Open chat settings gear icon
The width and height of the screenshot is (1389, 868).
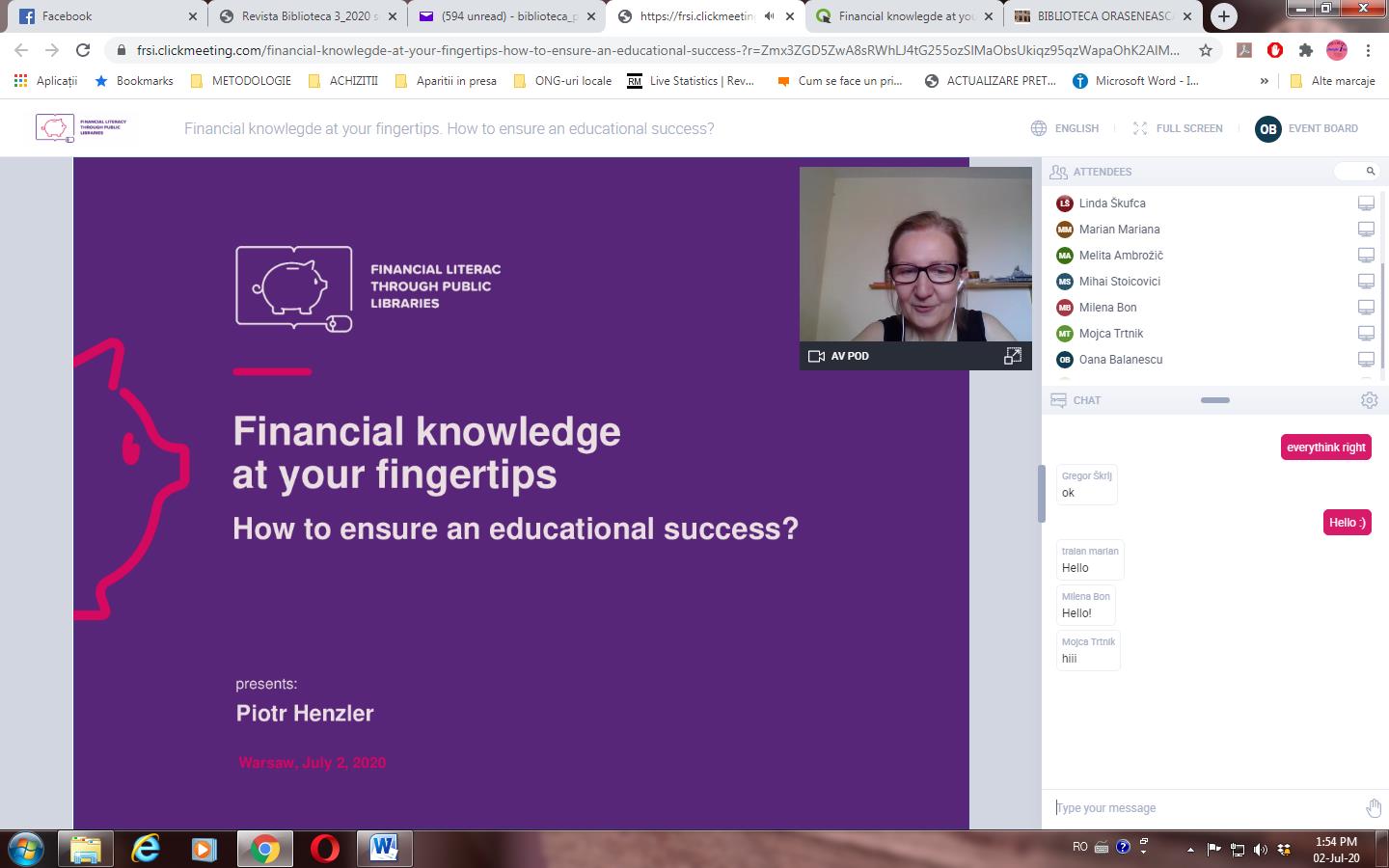click(x=1369, y=400)
